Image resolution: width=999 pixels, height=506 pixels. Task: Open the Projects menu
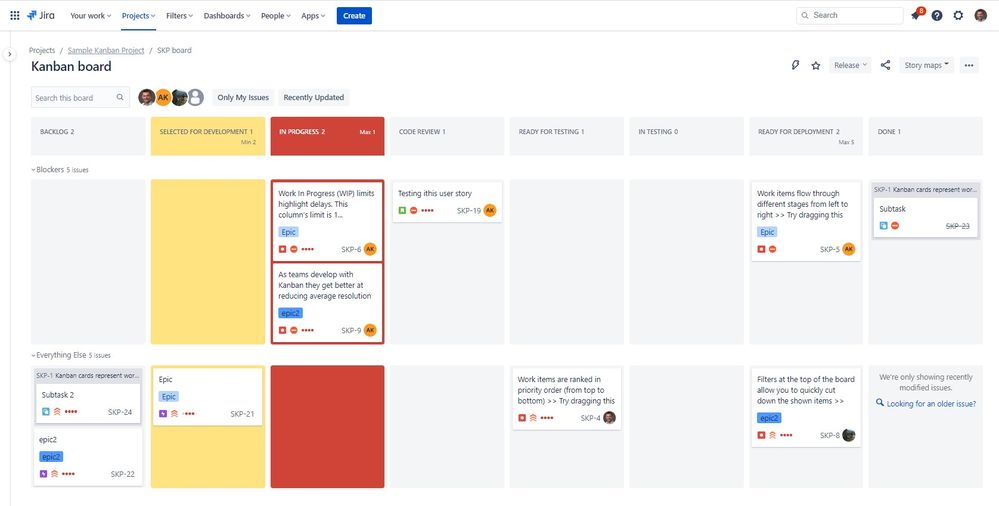coord(139,15)
